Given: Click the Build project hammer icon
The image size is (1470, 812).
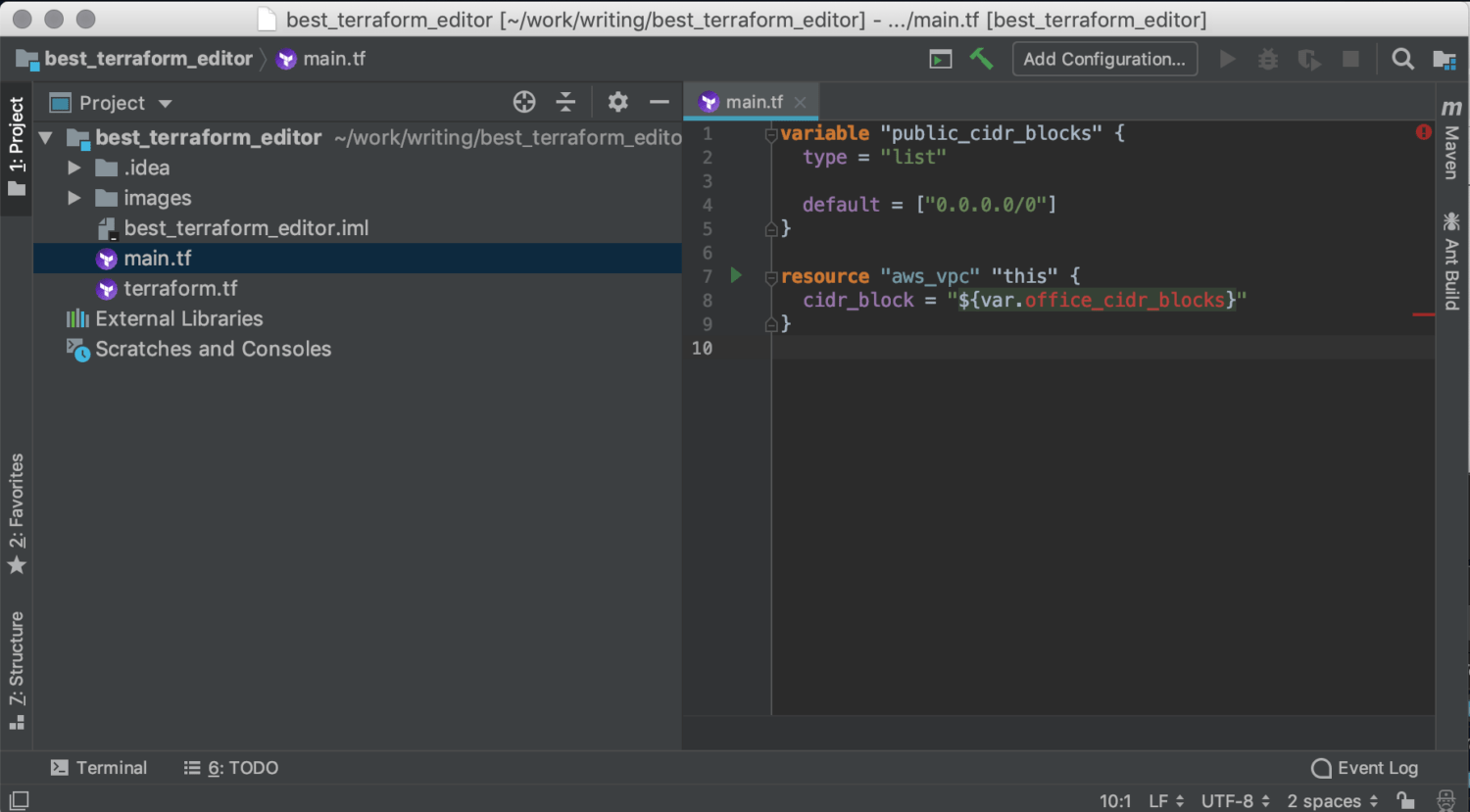Looking at the screenshot, I should tap(981, 59).
